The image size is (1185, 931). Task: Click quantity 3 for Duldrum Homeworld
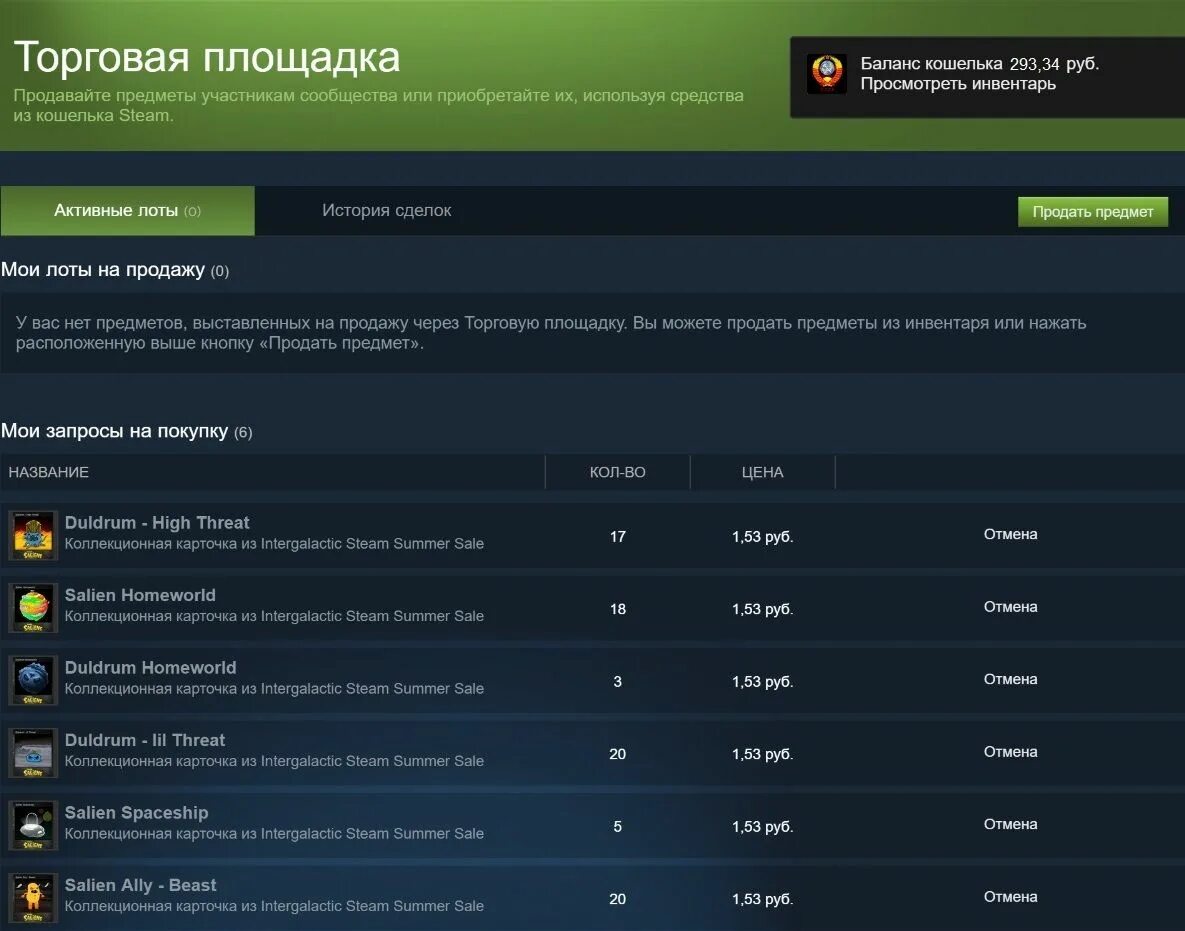click(617, 682)
